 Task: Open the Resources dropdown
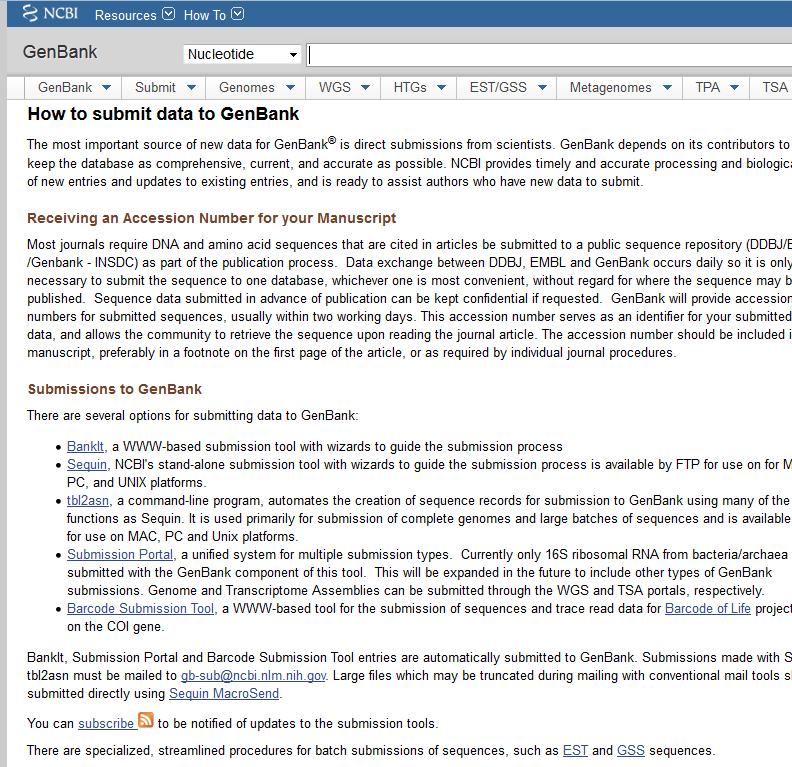point(135,15)
